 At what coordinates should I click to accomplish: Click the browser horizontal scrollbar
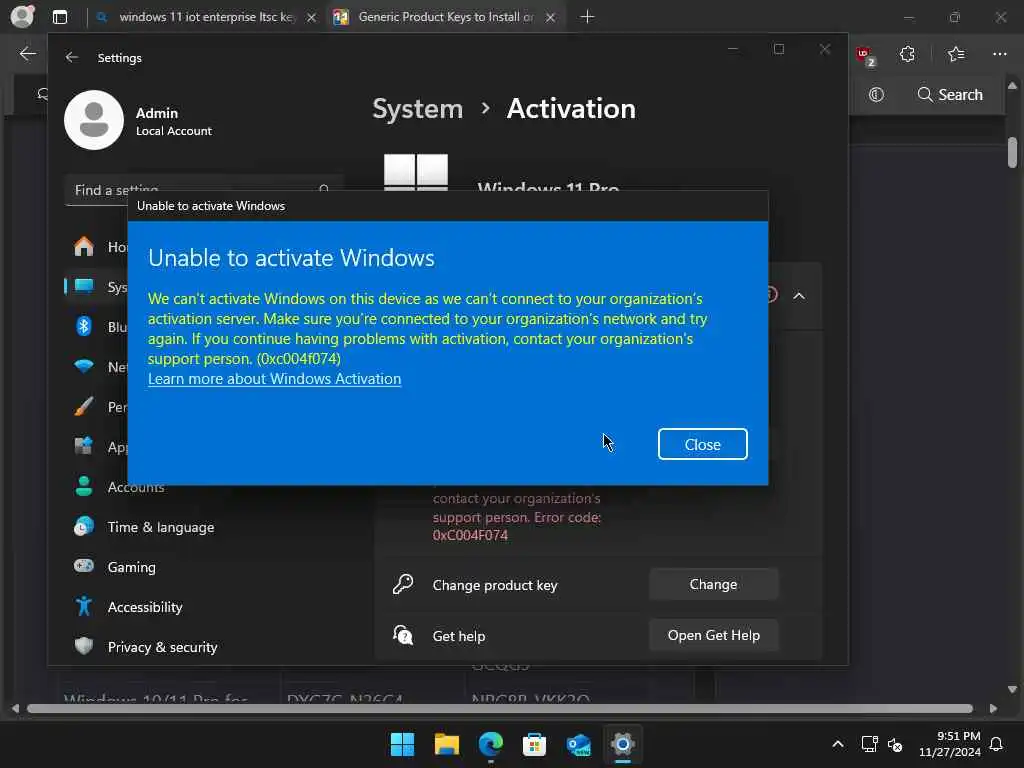pyautogui.click(x=500, y=709)
